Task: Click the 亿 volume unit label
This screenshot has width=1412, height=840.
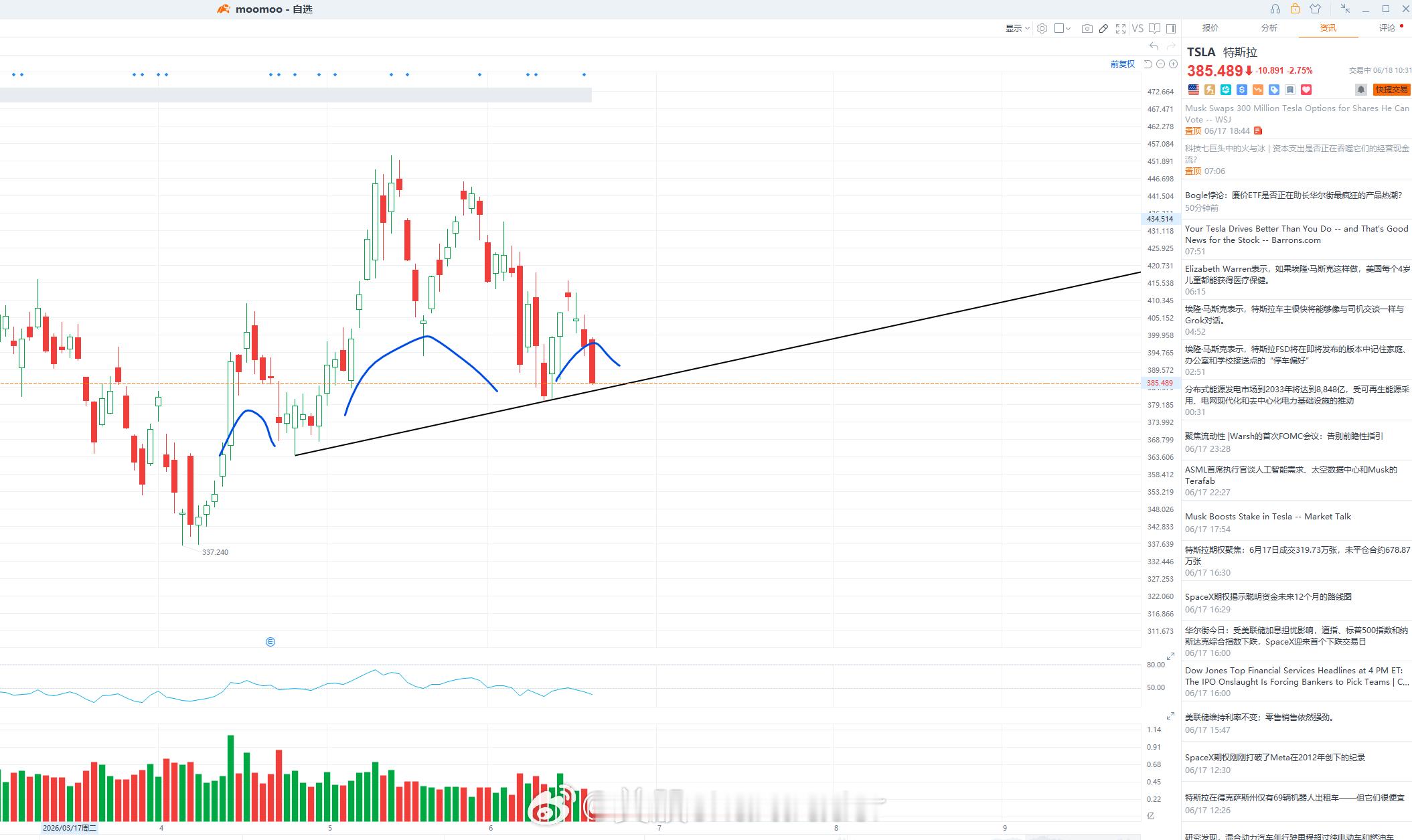Action: pos(1151,816)
